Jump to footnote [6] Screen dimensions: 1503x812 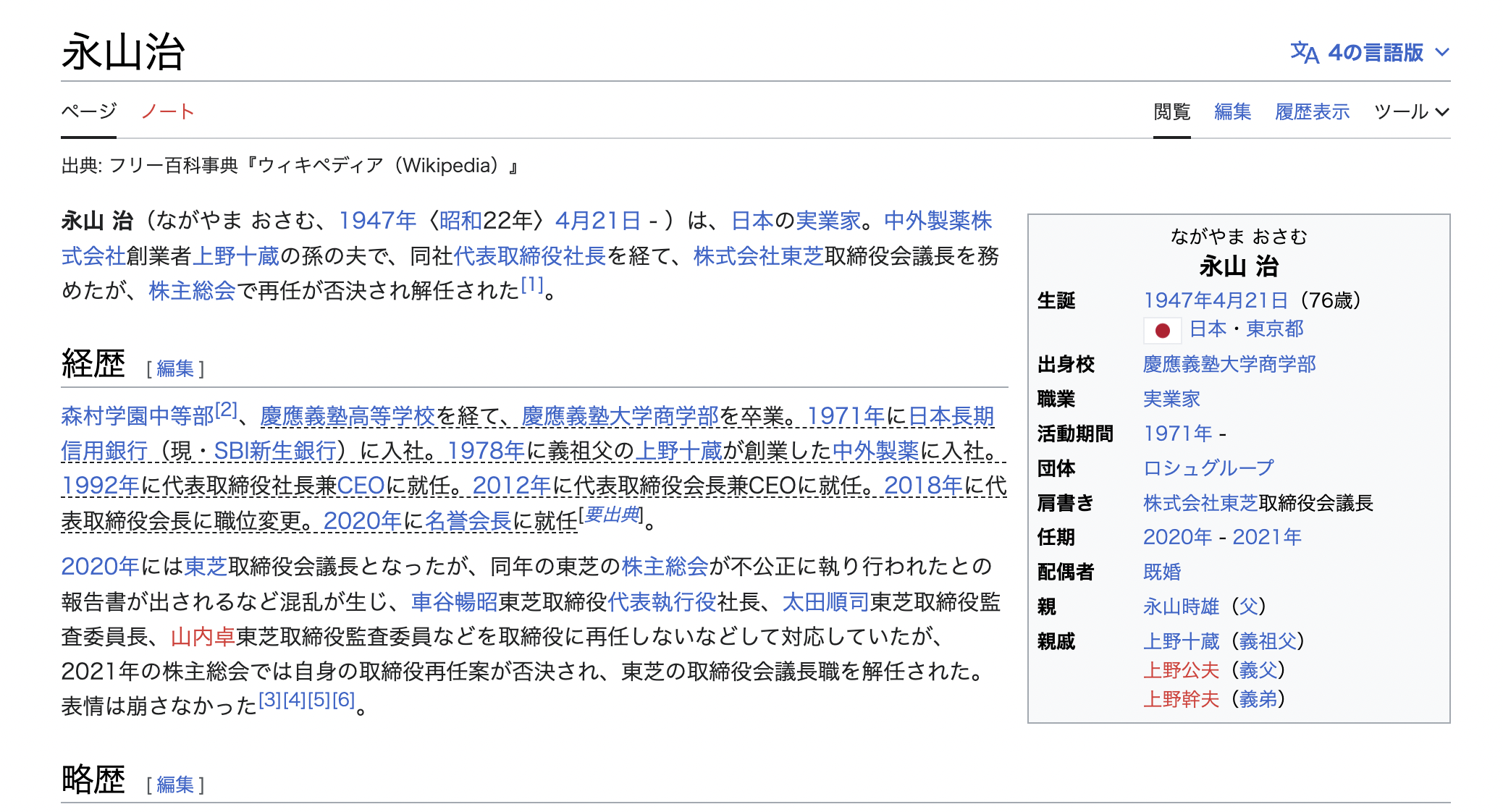(x=344, y=700)
